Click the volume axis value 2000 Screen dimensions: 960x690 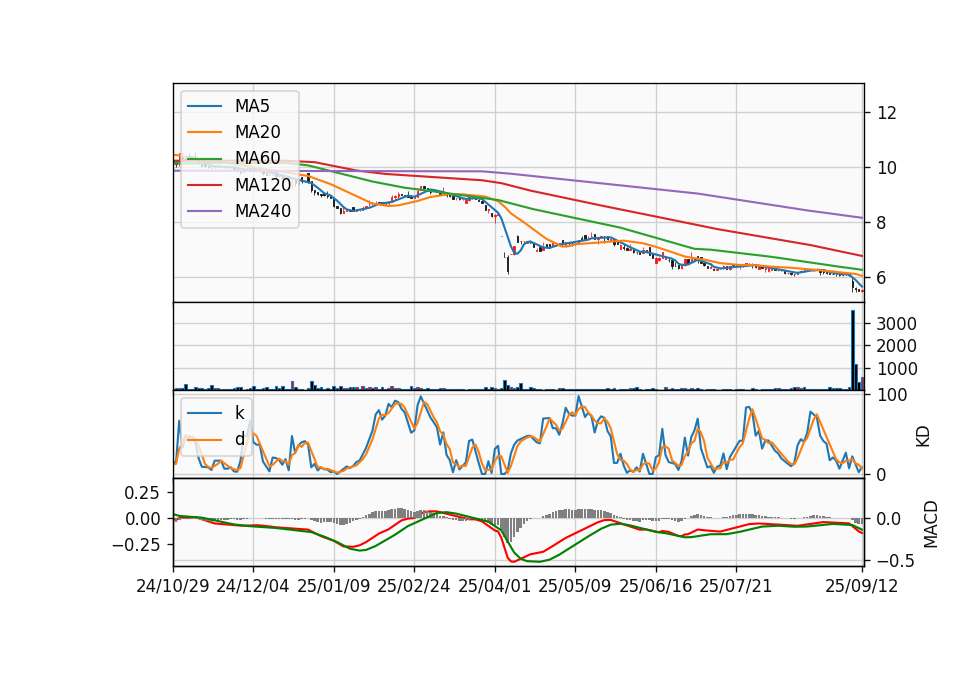pos(896,347)
